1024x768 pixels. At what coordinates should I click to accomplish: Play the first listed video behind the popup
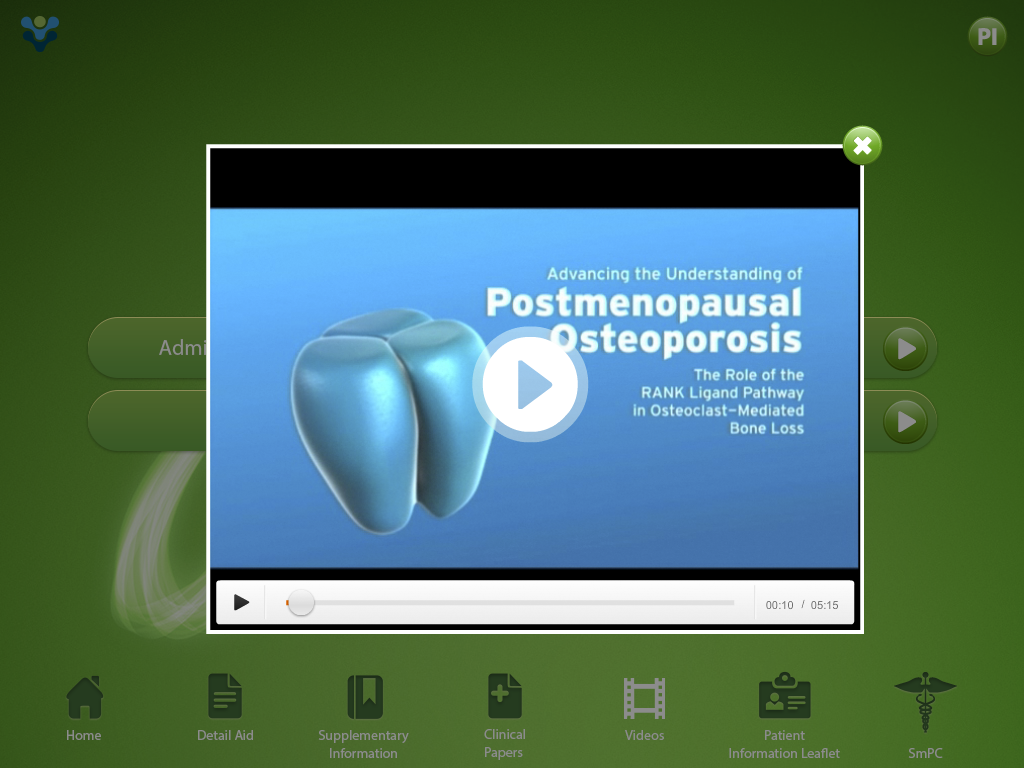pos(905,348)
